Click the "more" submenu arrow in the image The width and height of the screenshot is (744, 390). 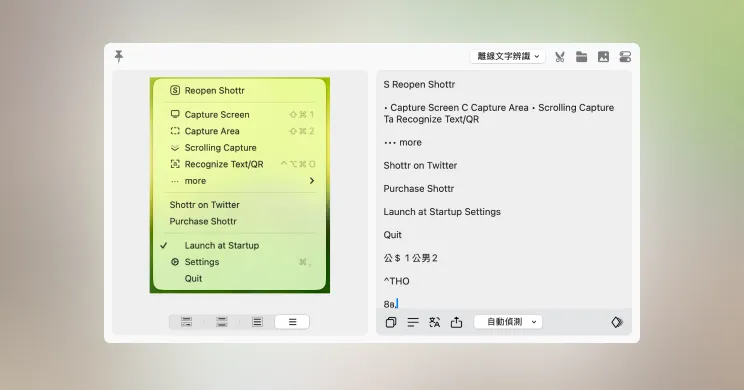(312, 181)
